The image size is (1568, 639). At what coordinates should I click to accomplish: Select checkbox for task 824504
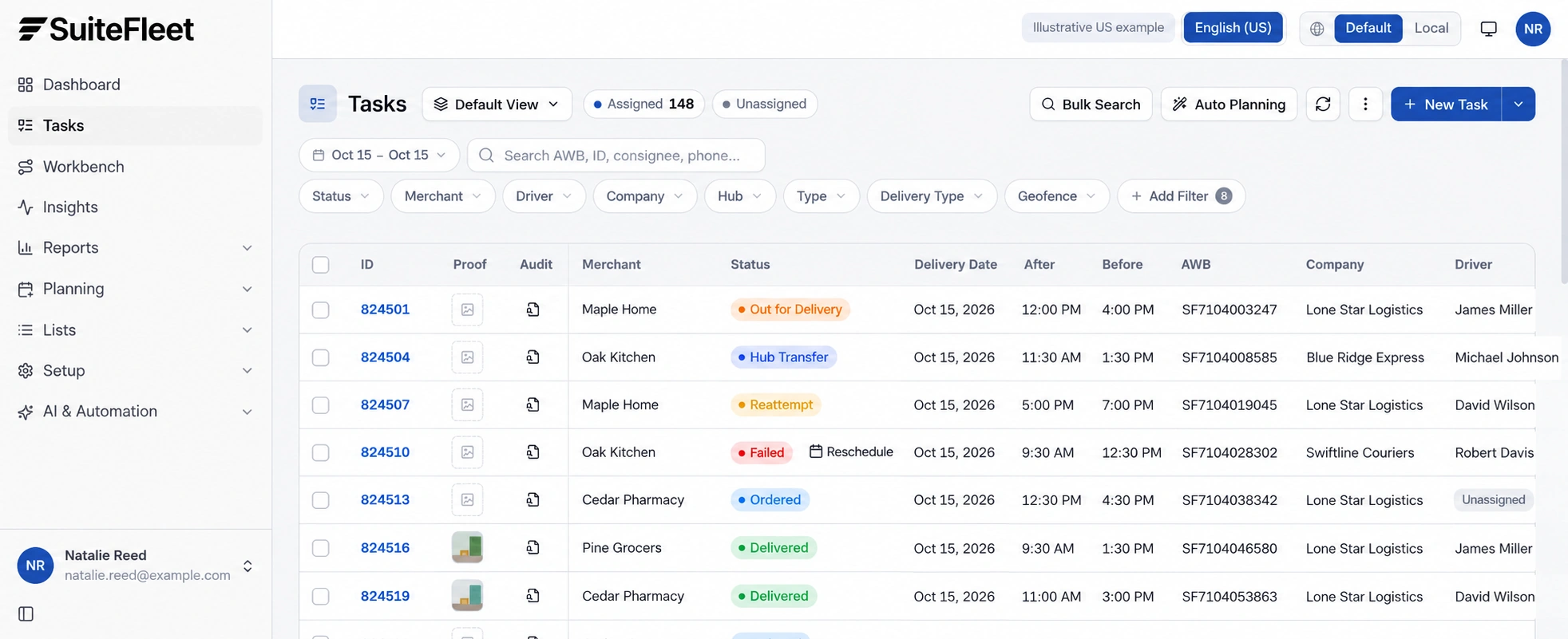321,357
